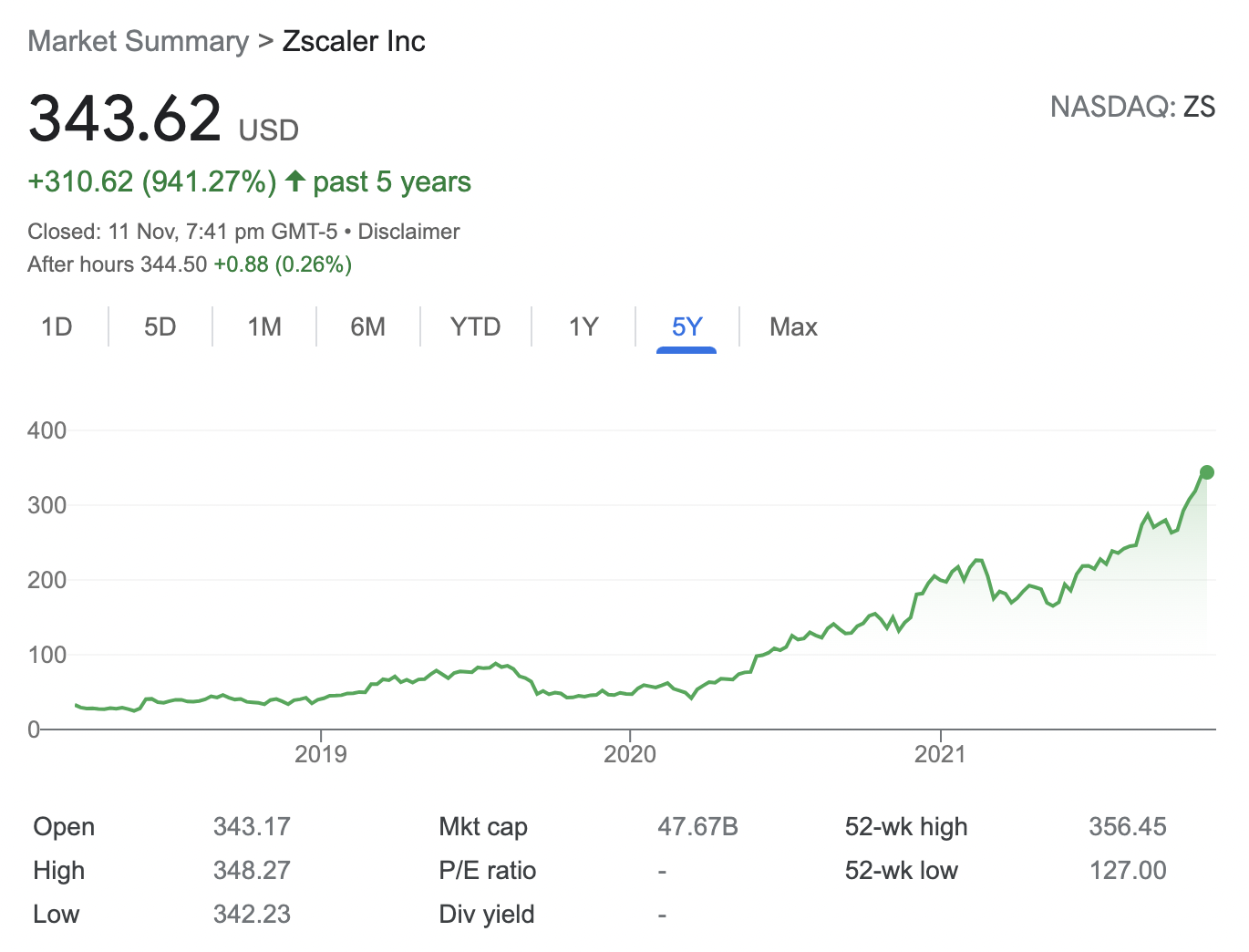
Task: Click the NASDAQ: ZS ticker label
Action: pos(1132,107)
